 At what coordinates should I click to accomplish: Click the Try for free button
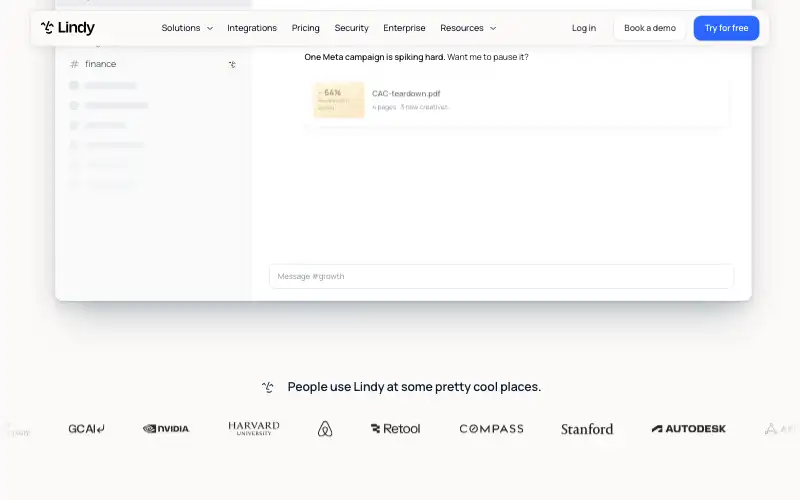tap(726, 28)
